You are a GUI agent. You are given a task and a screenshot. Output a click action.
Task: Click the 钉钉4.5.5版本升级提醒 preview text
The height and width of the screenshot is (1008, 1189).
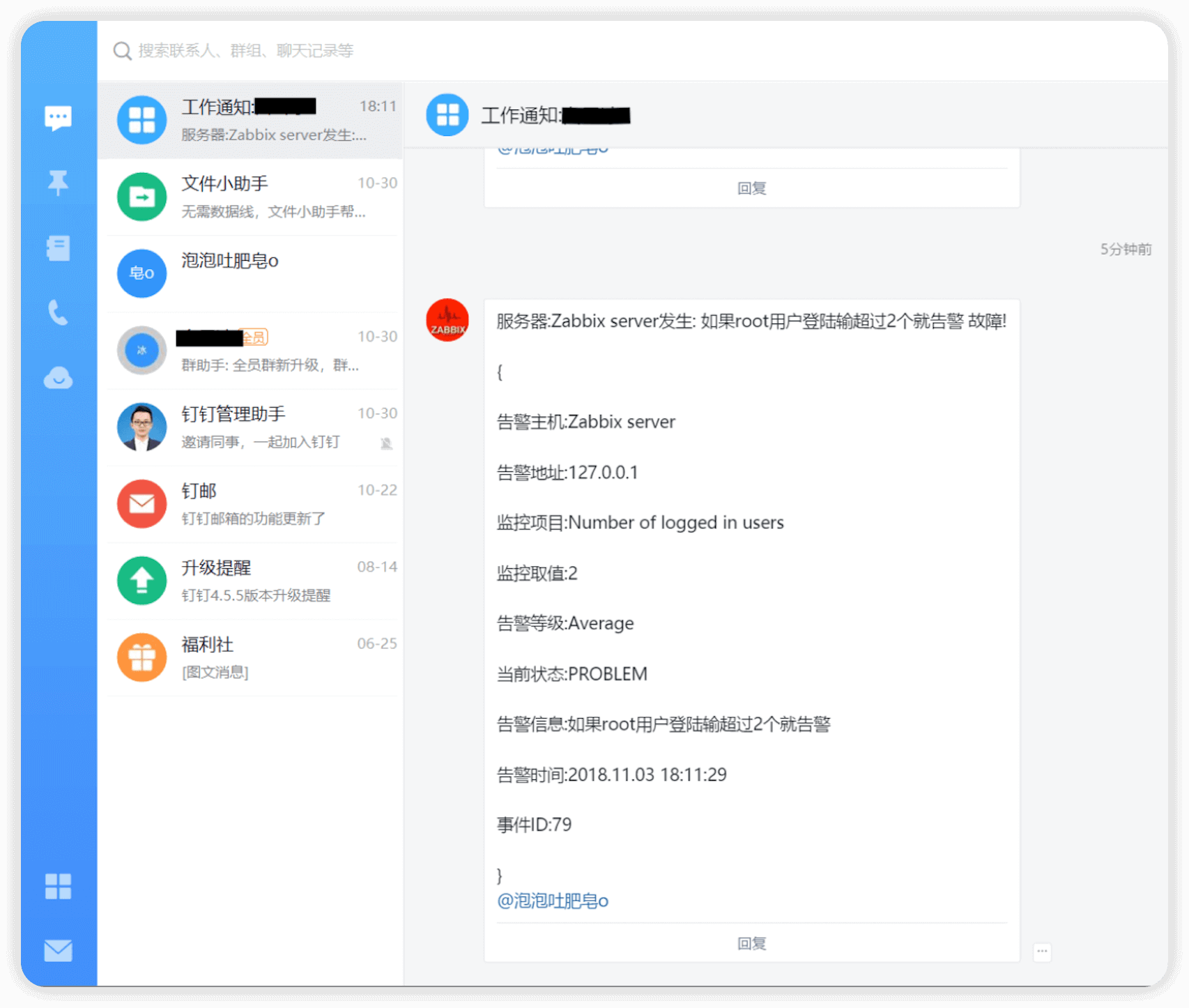[x=256, y=595]
